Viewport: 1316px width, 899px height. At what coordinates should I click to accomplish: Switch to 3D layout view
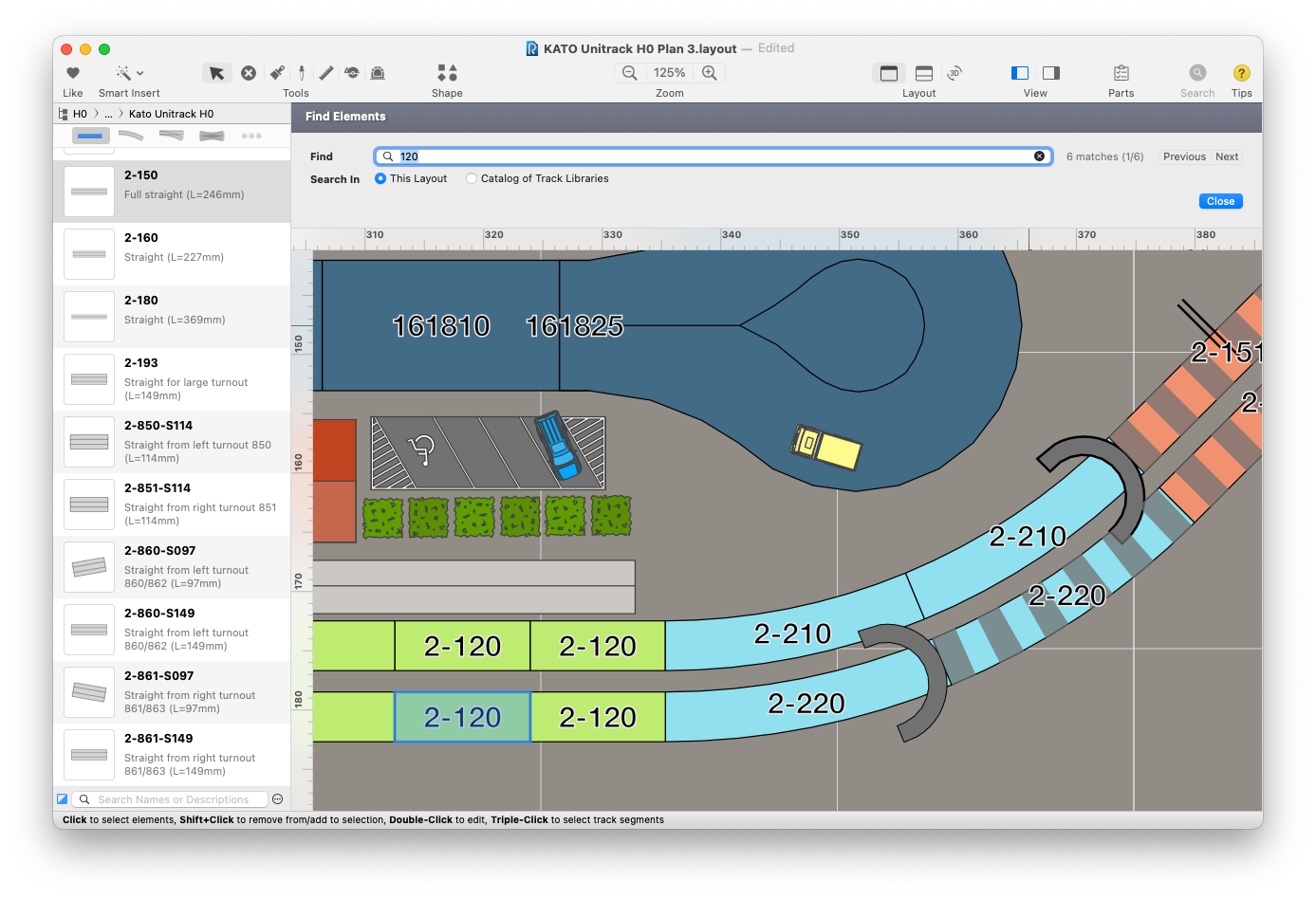[x=955, y=73]
